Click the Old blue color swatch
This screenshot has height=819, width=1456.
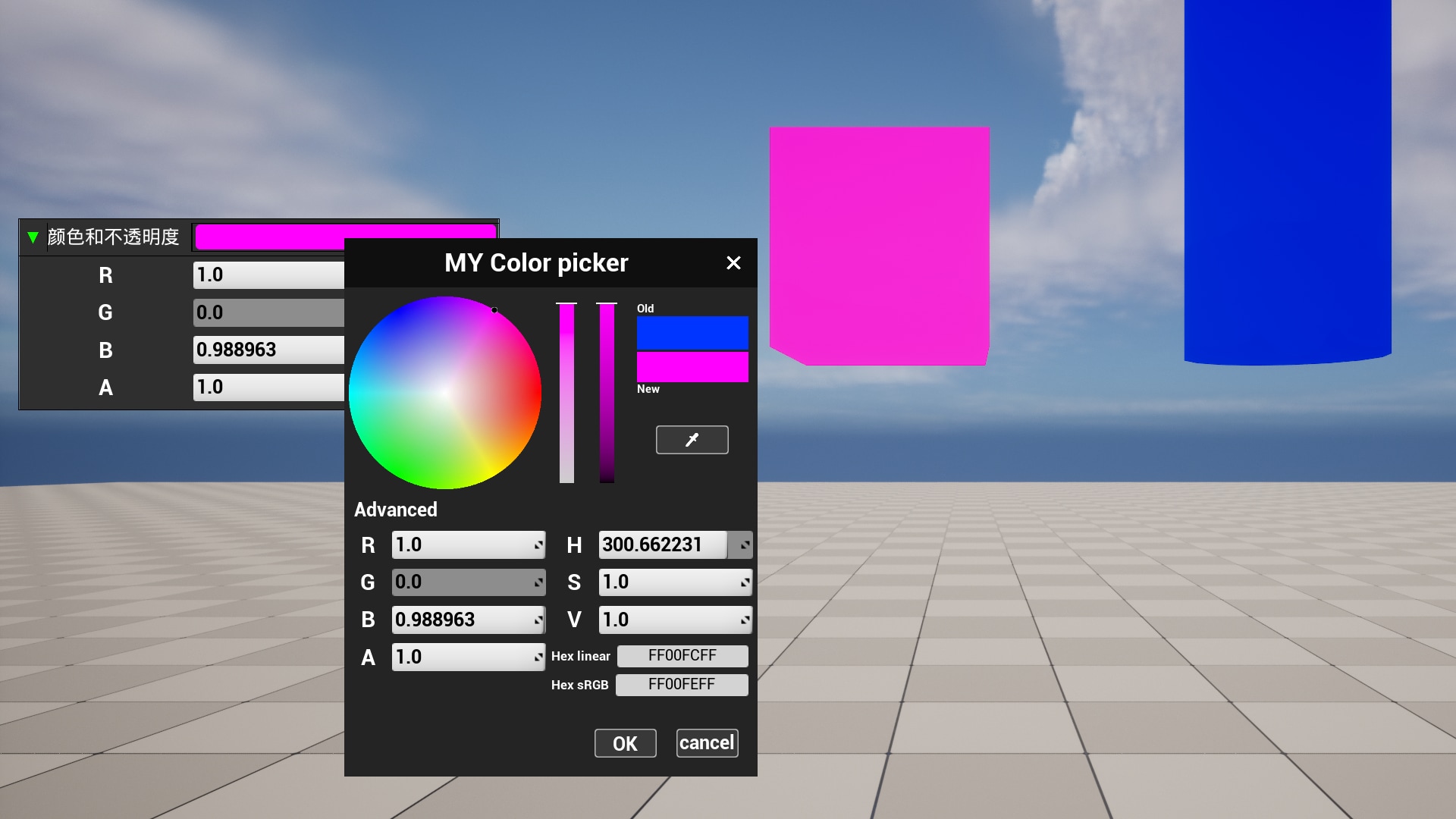pos(692,333)
